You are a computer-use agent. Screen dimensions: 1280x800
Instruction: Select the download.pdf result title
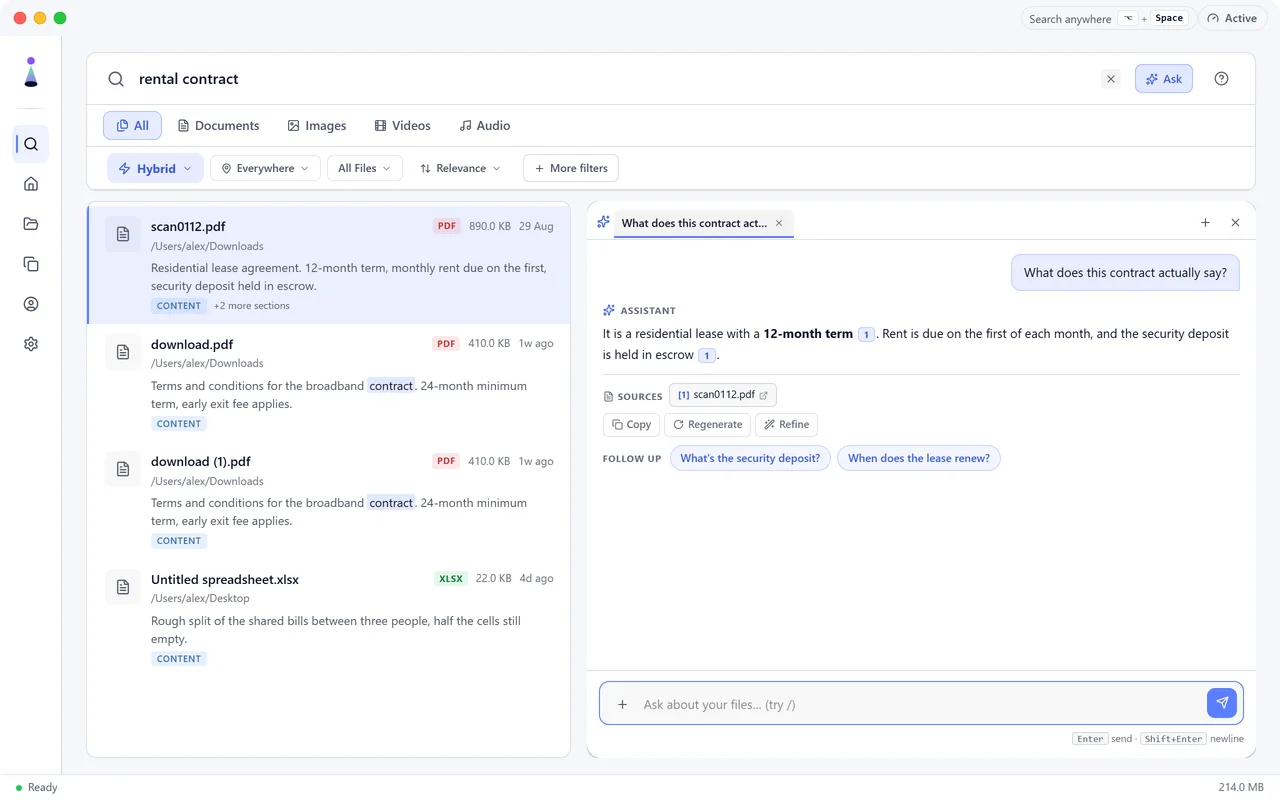(192, 344)
